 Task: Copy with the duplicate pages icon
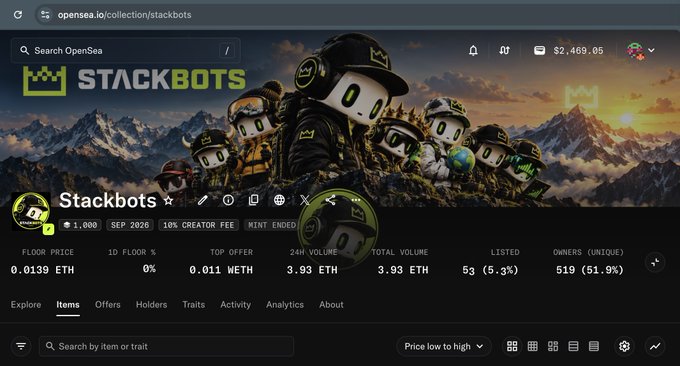[254, 200]
